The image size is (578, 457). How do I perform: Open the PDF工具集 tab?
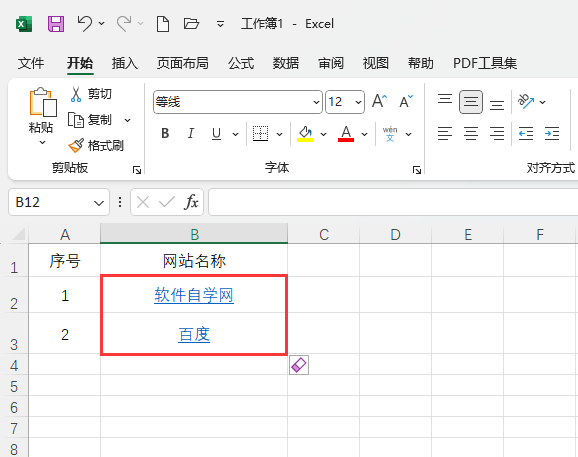click(x=485, y=63)
